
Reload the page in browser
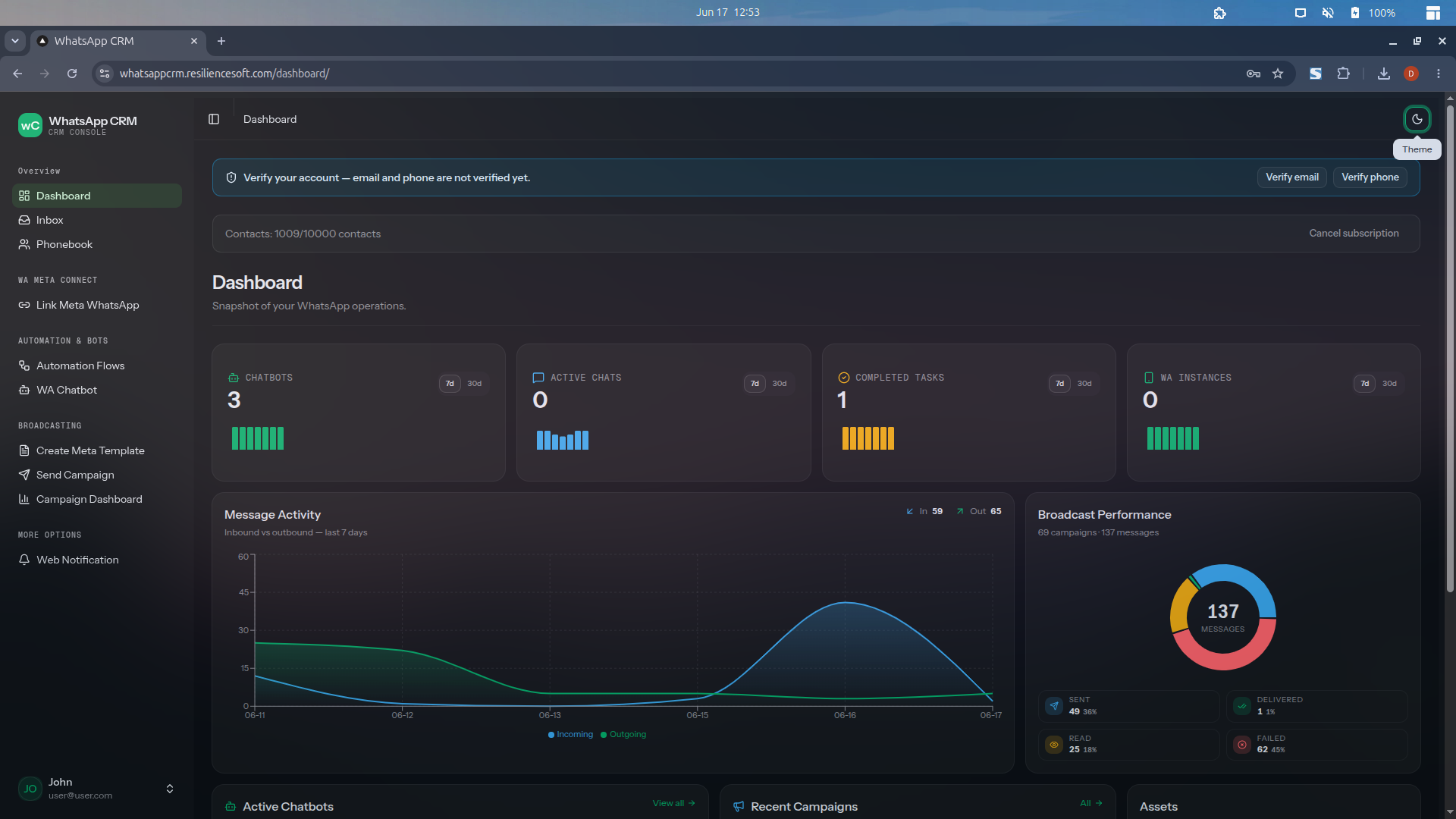point(72,74)
